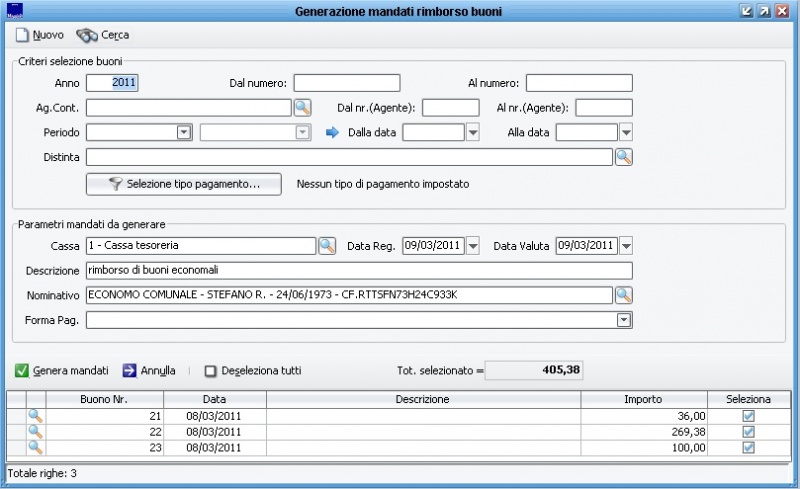Click the blue arrow next to Periodo
The width and height of the screenshot is (800, 489).
tap(332, 133)
